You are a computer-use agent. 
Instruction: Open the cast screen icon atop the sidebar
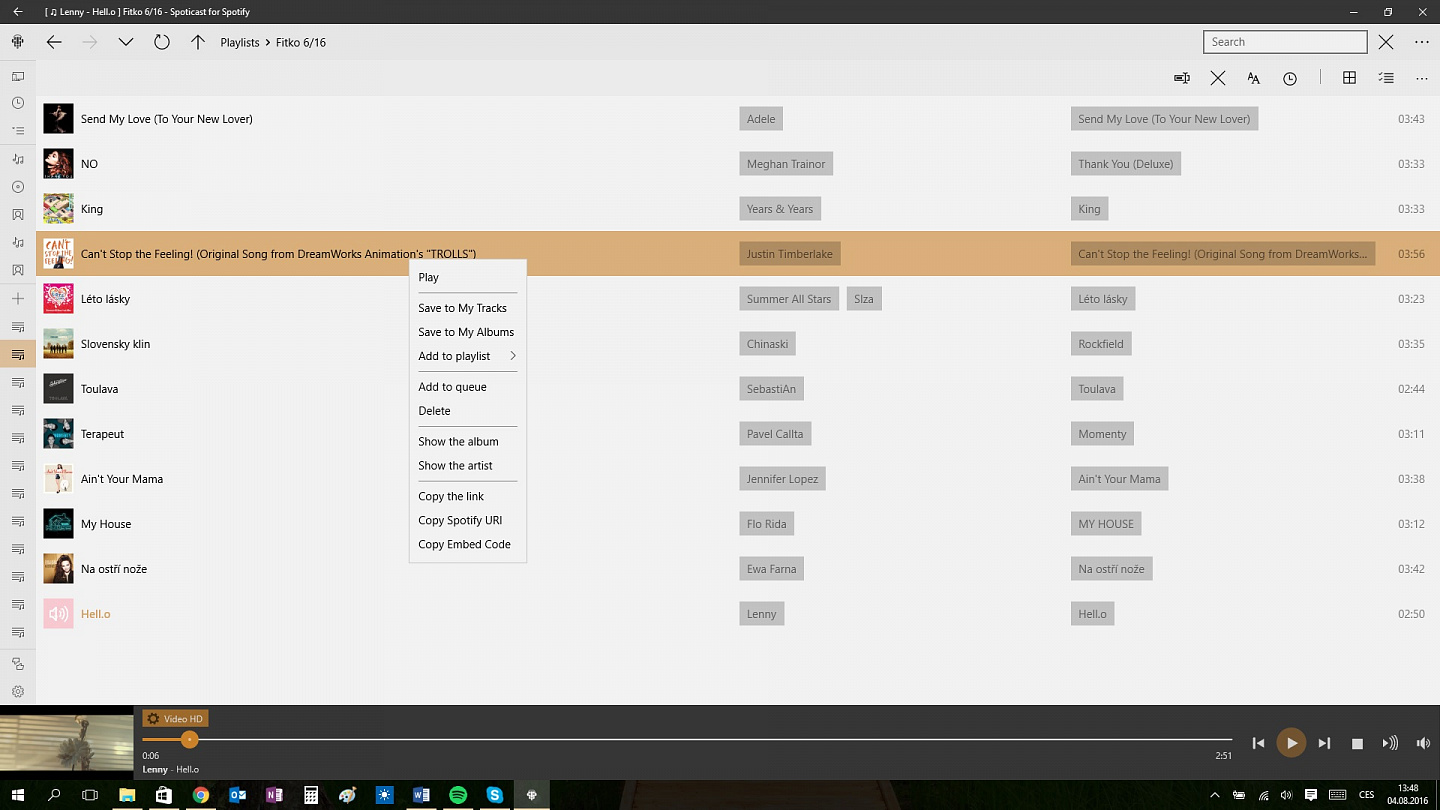[x=18, y=76]
